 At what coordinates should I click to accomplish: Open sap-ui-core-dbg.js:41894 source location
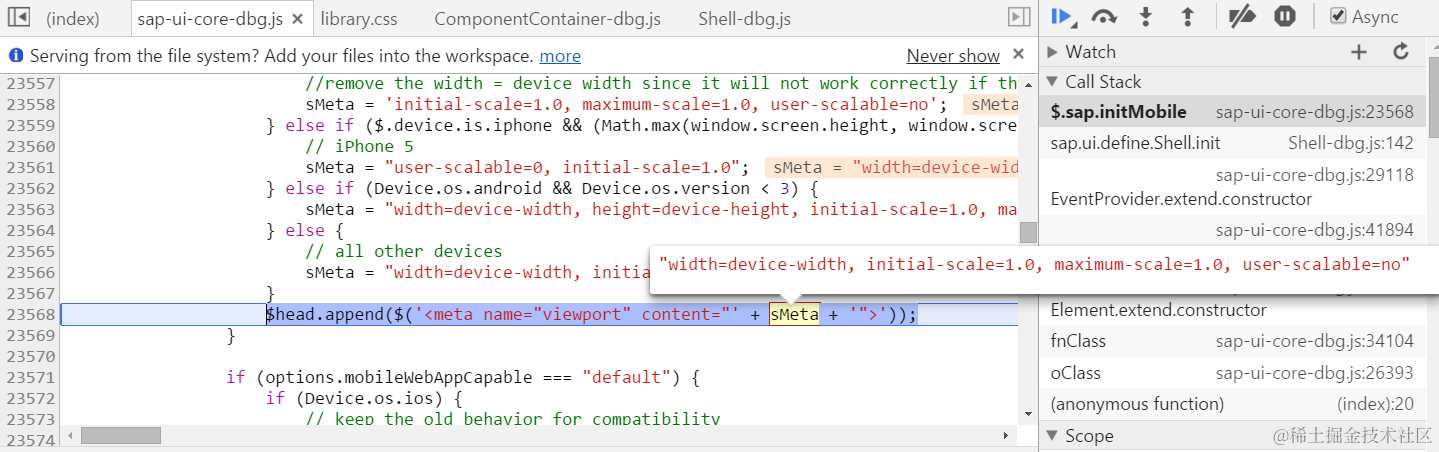click(x=1315, y=230)
